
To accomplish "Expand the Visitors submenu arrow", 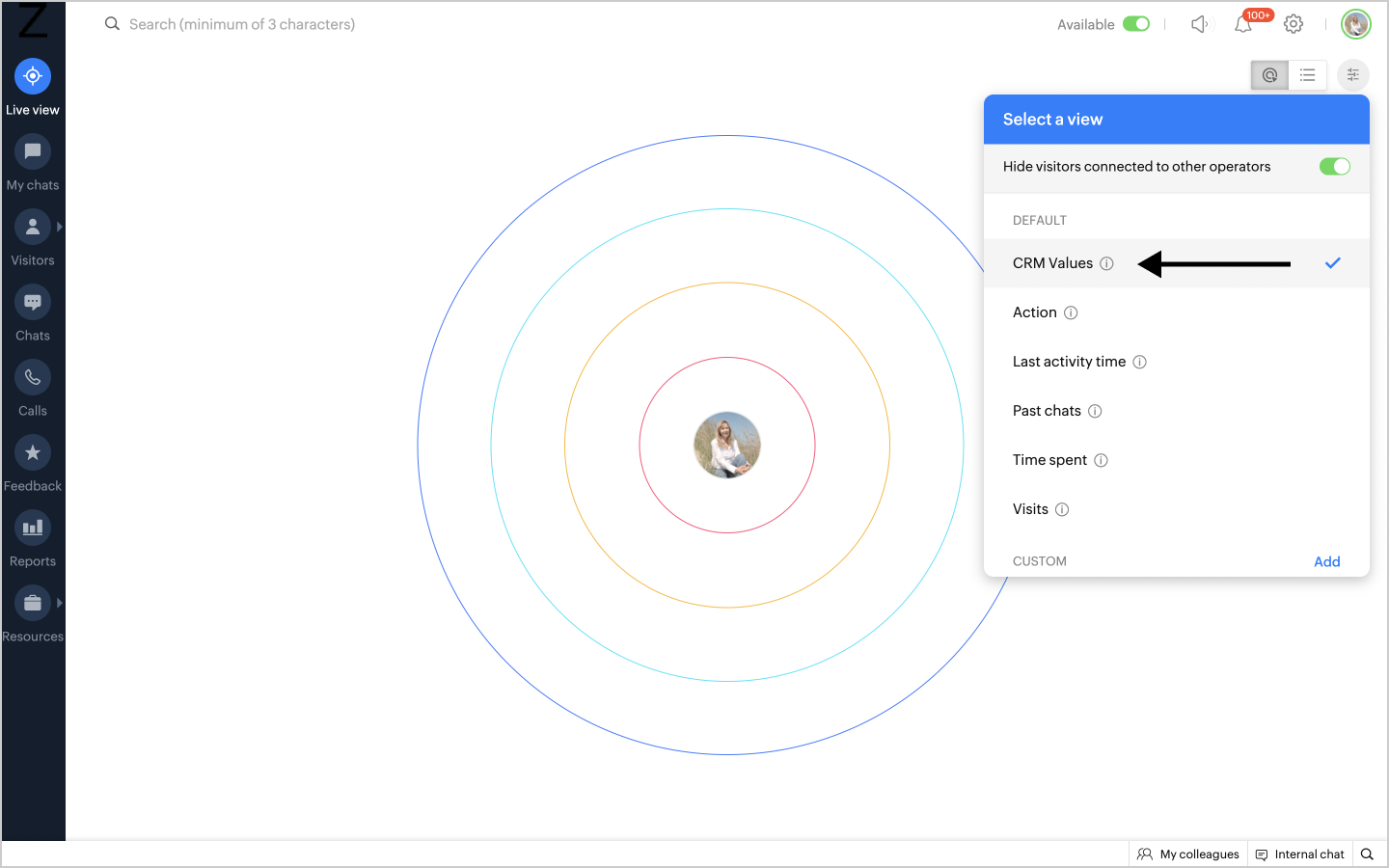I will tap(60, 227).
